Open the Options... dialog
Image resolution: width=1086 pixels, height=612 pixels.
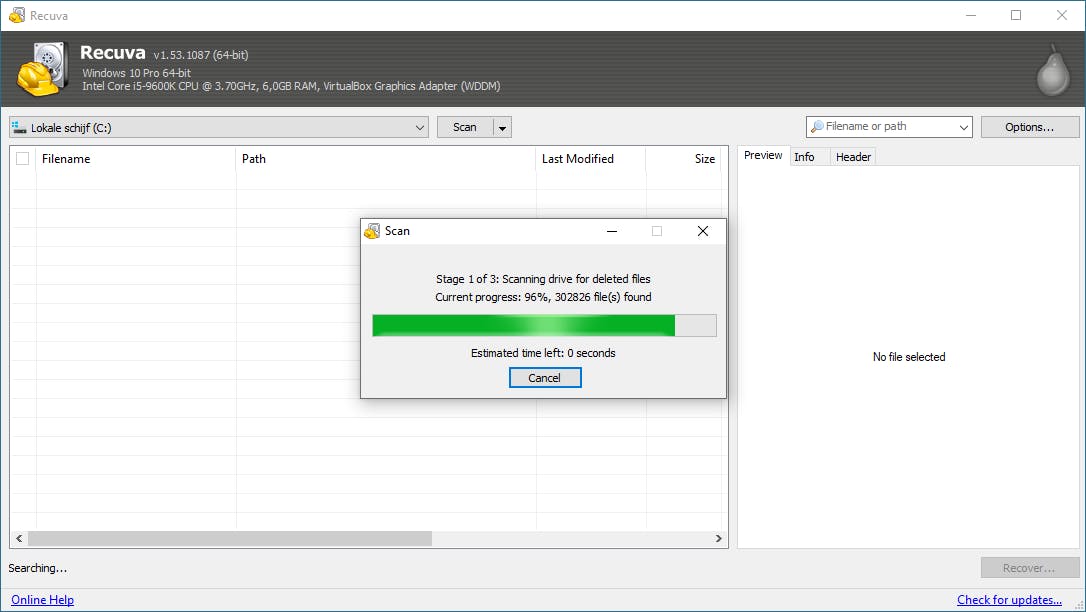[x=1029, y=127]
